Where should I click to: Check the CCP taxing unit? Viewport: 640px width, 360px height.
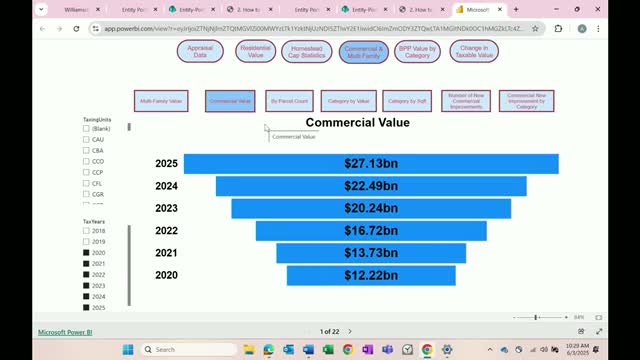tap(86, 172)
